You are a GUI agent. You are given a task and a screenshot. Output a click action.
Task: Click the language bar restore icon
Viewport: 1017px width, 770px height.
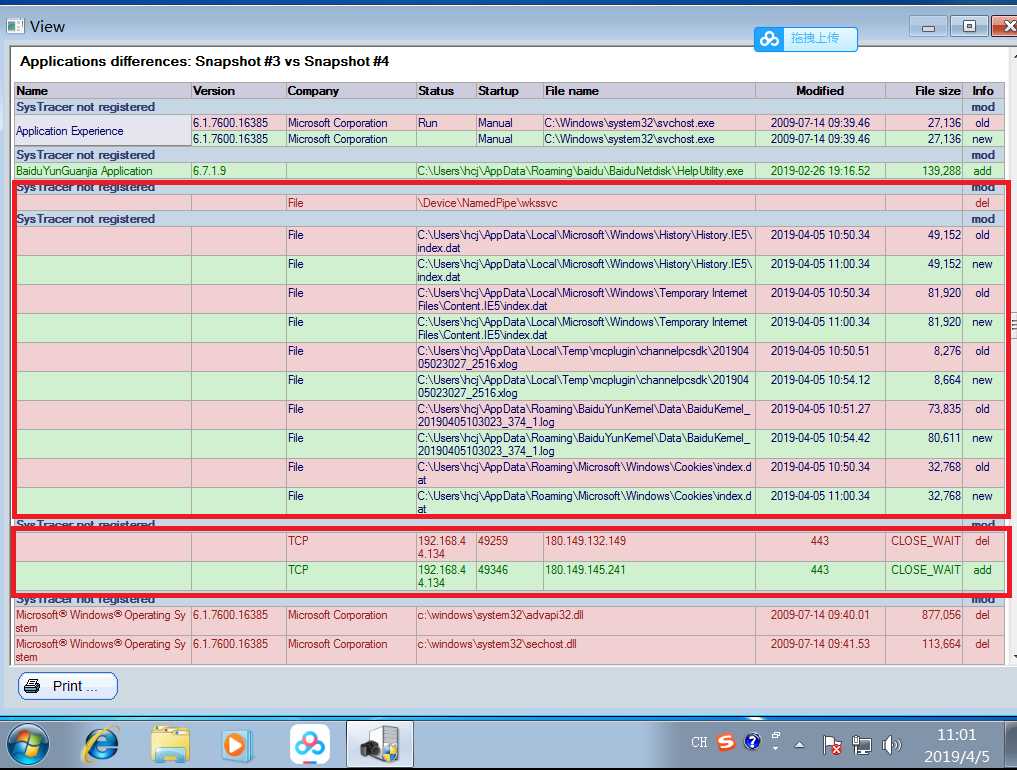[x=776, y=736]
